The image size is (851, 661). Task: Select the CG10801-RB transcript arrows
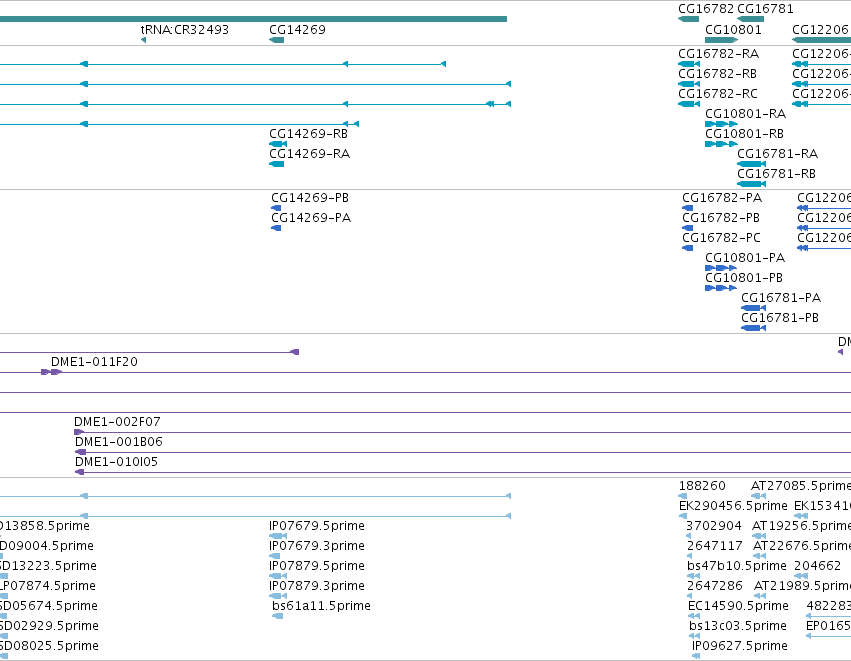[x=721, y=144]
